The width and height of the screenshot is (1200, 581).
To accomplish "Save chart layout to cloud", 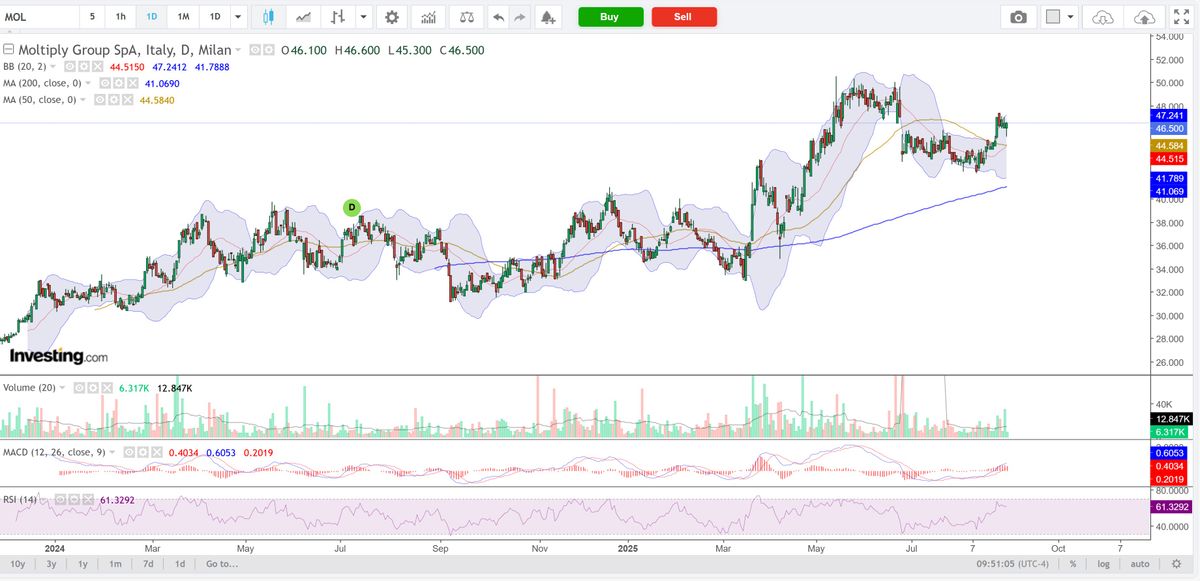I will pos(1144,17).
